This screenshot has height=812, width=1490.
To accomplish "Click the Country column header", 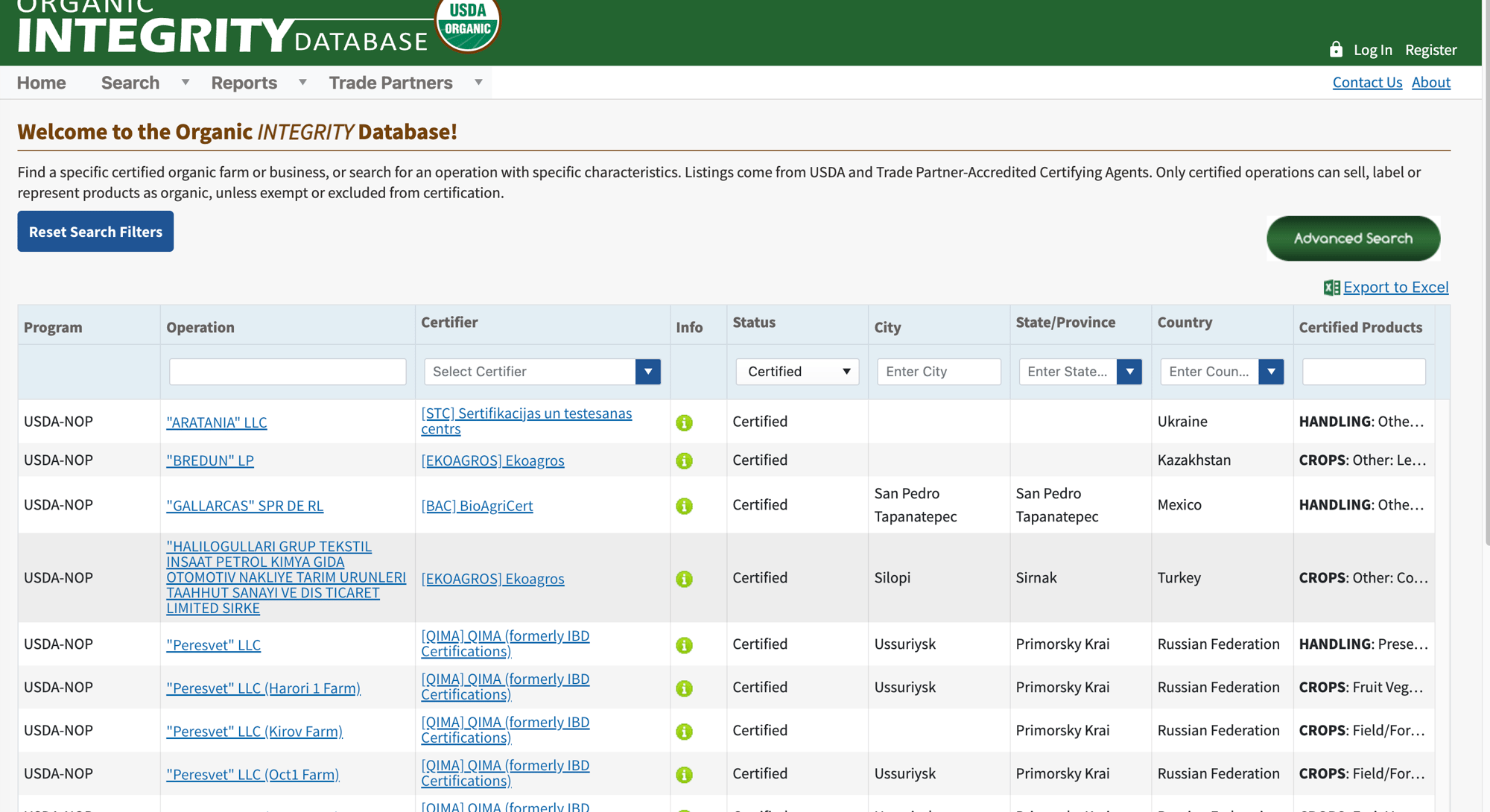I will point(1185,322).
